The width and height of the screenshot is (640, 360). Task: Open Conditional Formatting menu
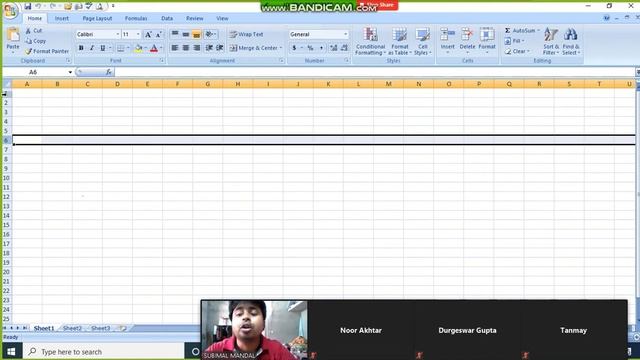pyautogui.click(x=370, y=41)
